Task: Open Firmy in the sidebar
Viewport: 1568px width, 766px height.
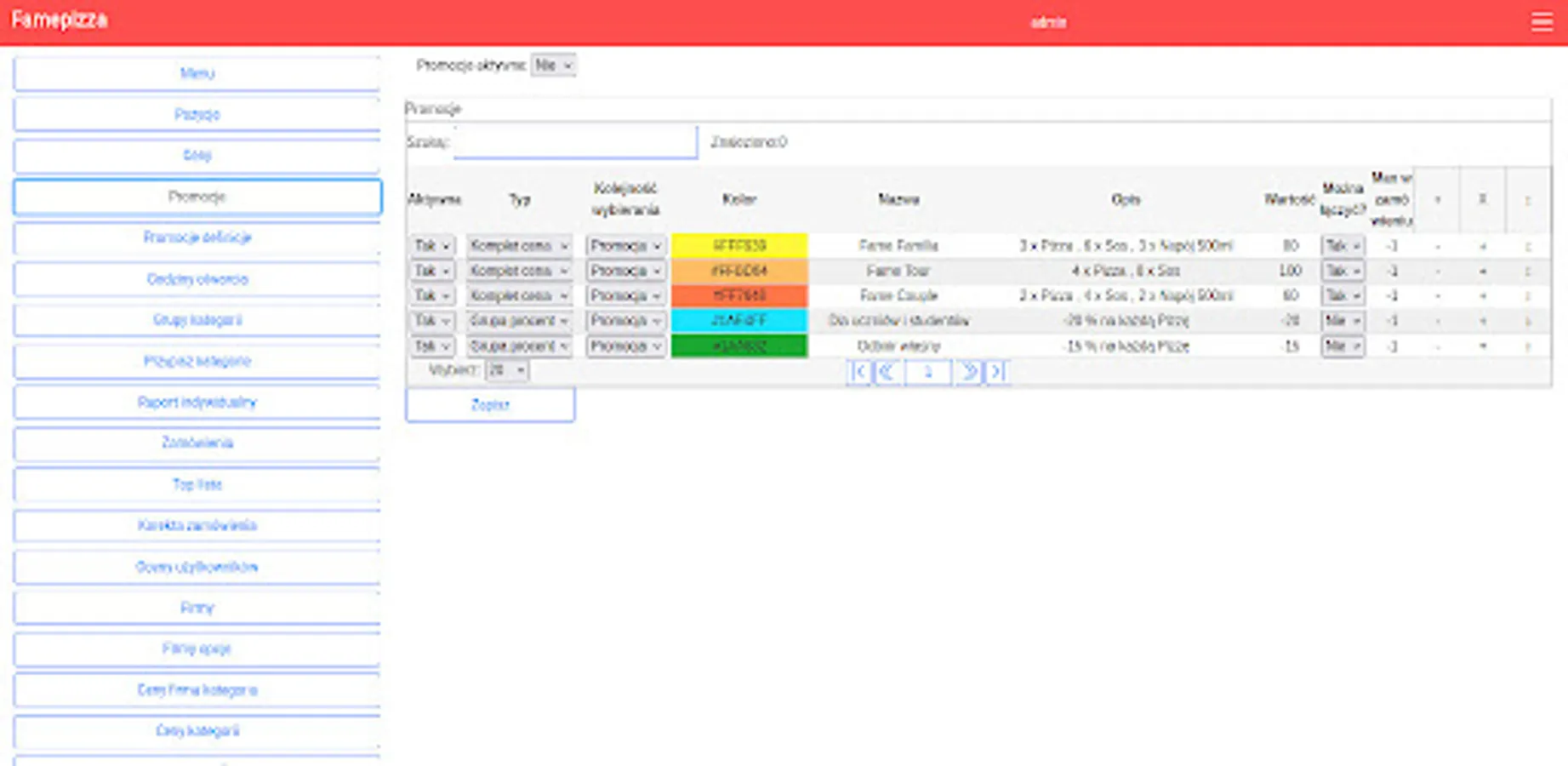Action: [197, 608]
